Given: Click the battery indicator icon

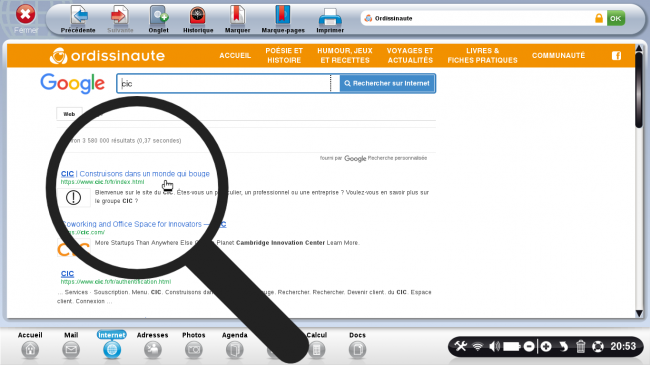Looking at the screenshot, I should tap(512, 346).
